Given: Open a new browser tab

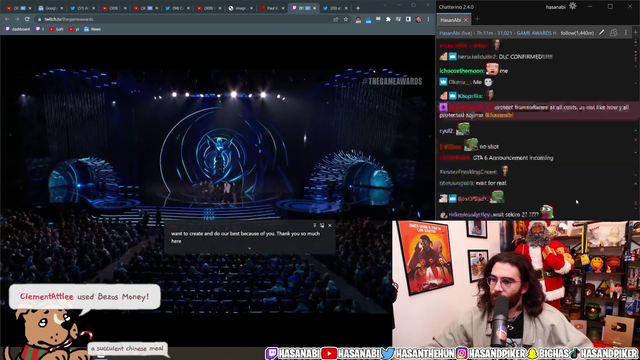Looking at the screenshot, I should 358,8.
